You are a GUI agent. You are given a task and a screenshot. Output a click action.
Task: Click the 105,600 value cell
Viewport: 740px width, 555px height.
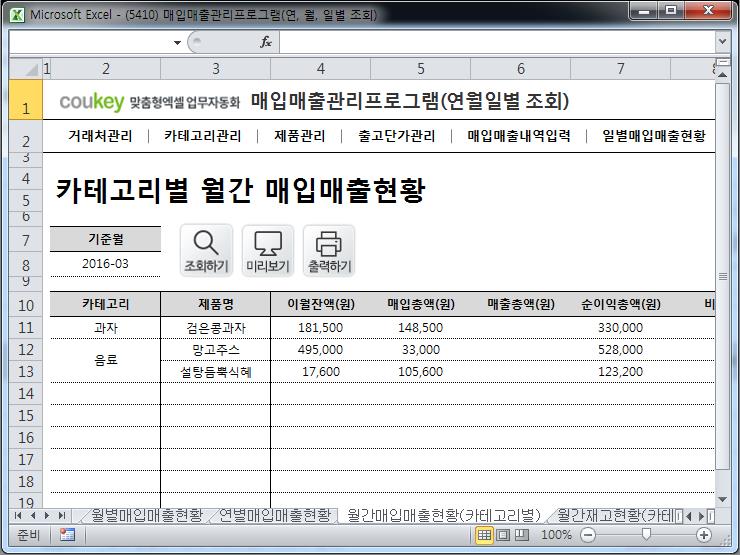420,372
